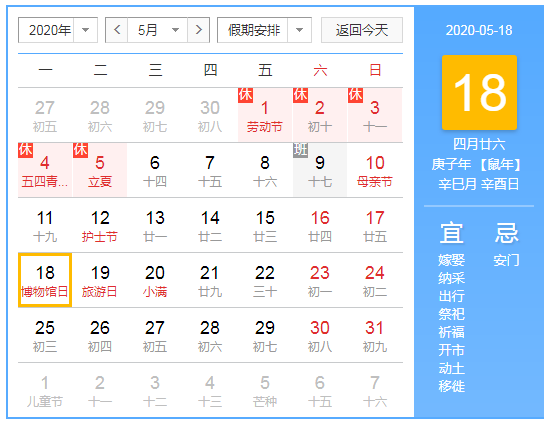Click the 庚子年【鼠年】 text

[476, 164]
